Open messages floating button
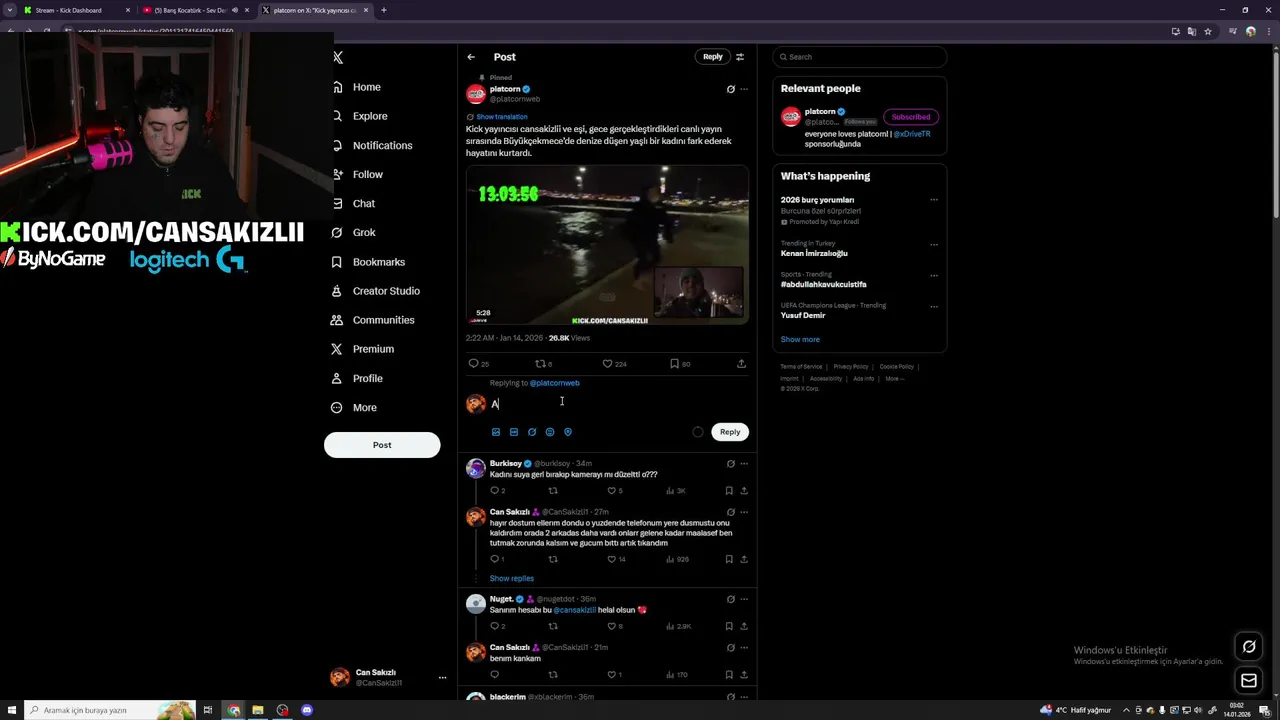The width and height of the screenshot is (1280, 720). (x=1249, y=681)
